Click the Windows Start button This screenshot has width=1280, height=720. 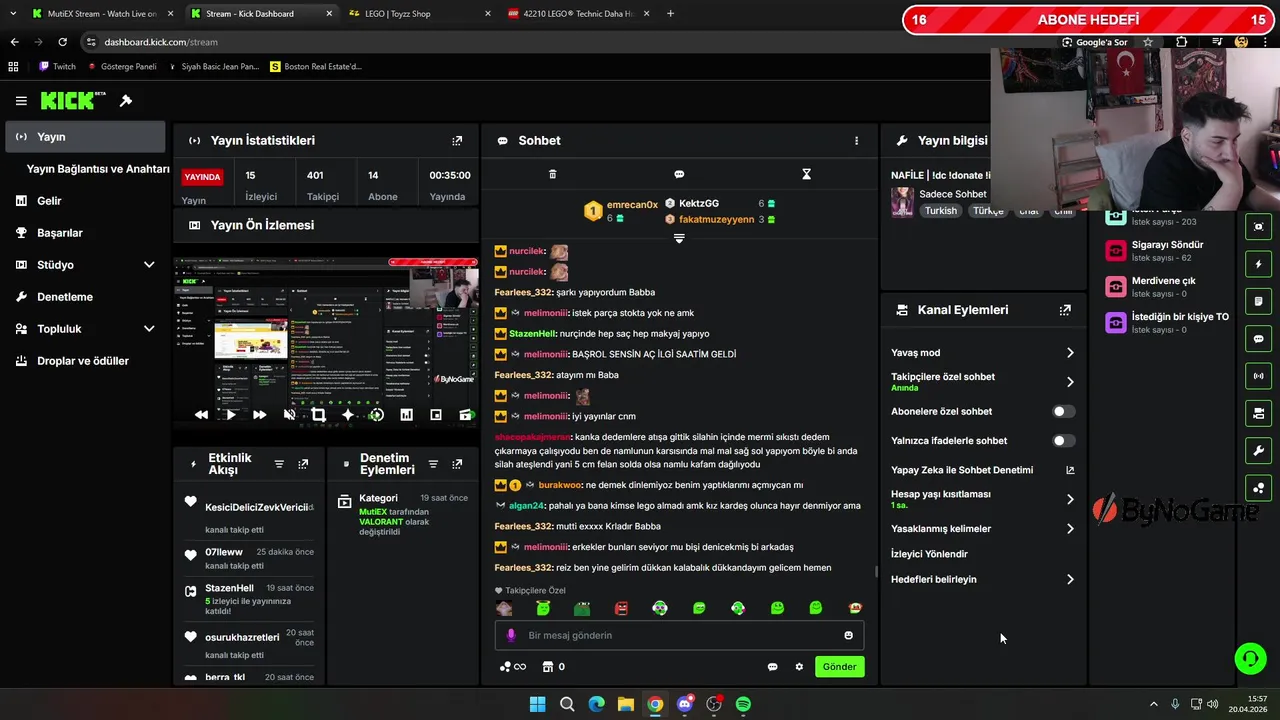tap(537, 704)
